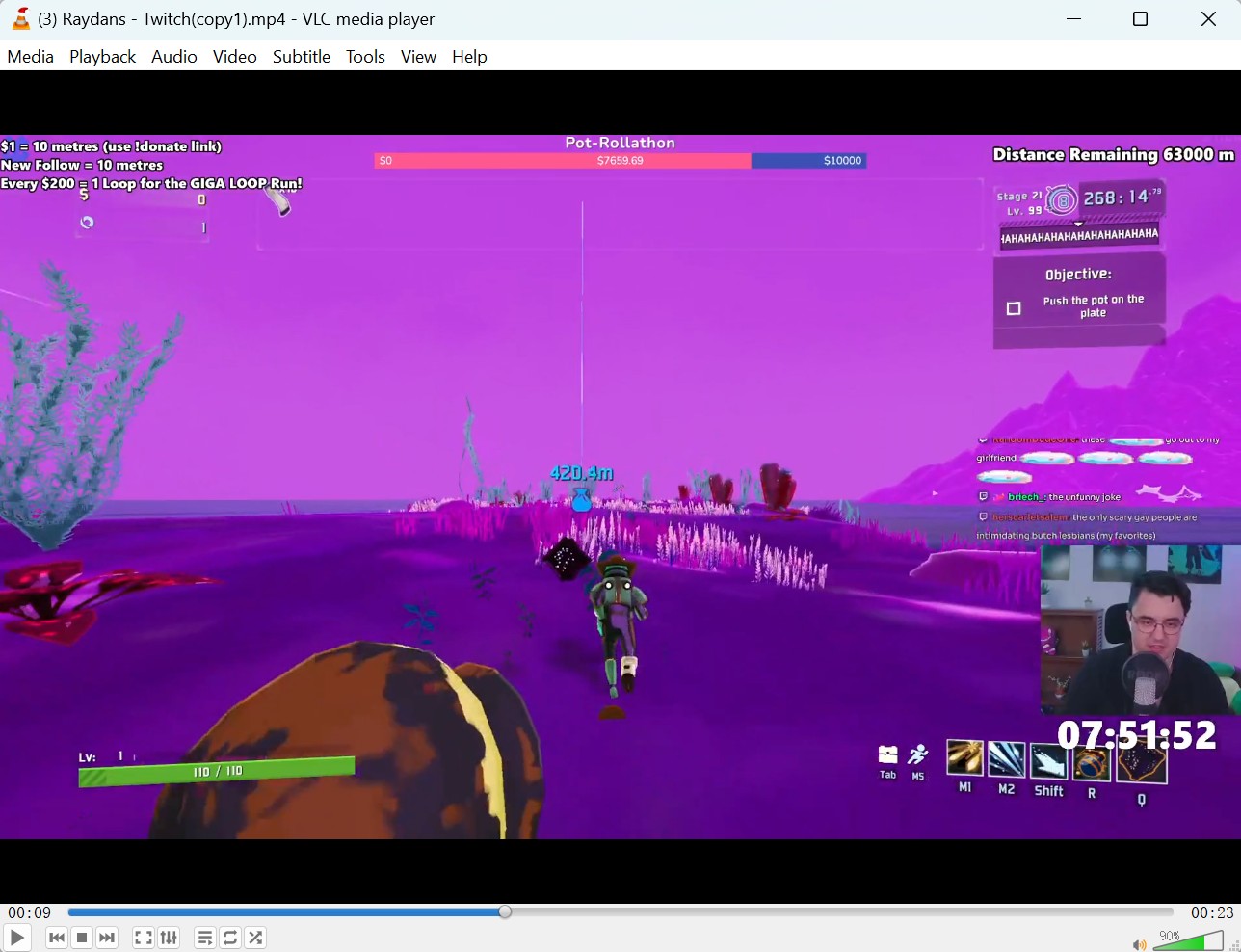Open the Subtitle menu
The width and height of the screenshot is (1241, 952).
[302, 57]
